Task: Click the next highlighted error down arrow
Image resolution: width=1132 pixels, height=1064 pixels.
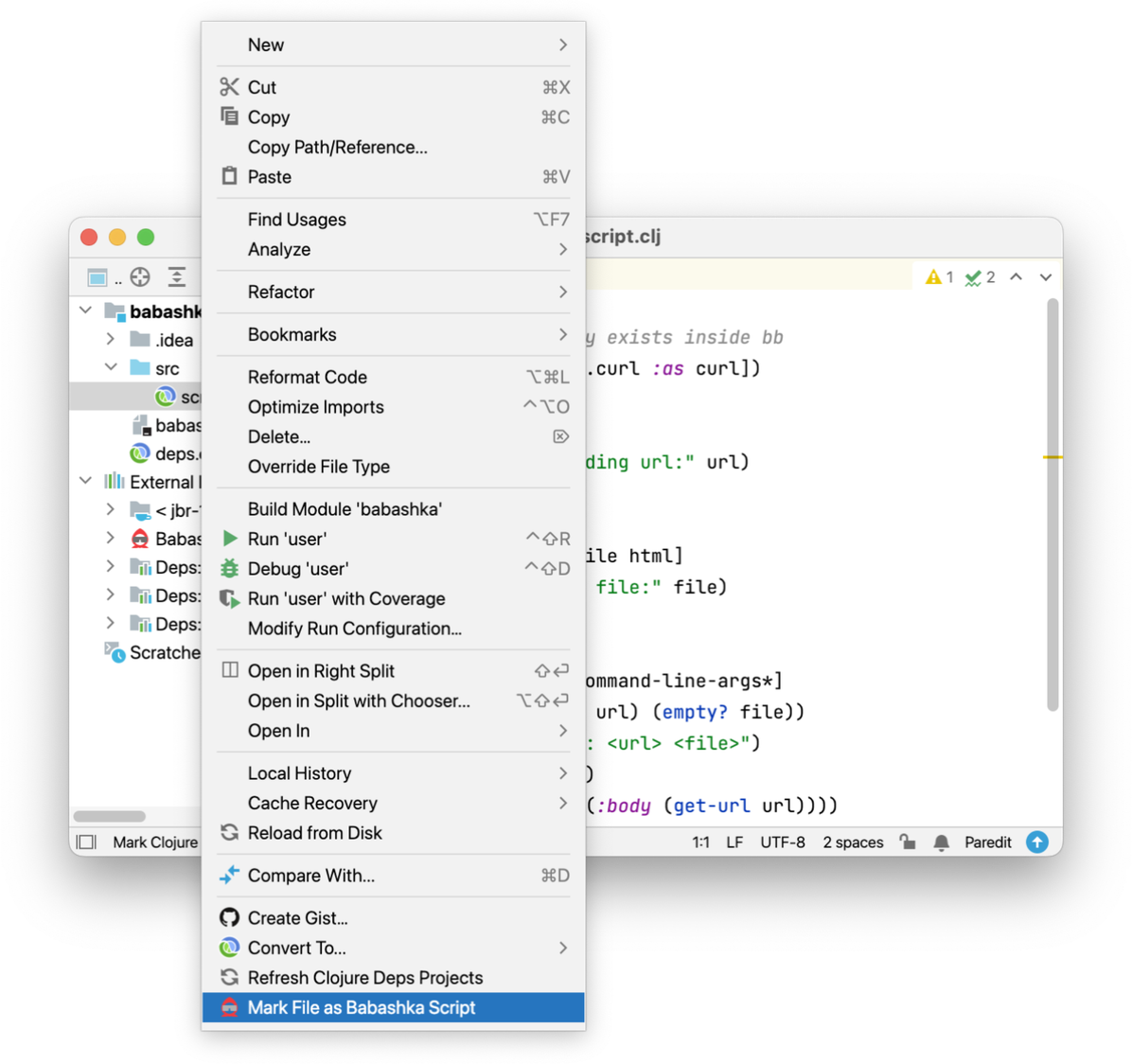Action: 1045,277
